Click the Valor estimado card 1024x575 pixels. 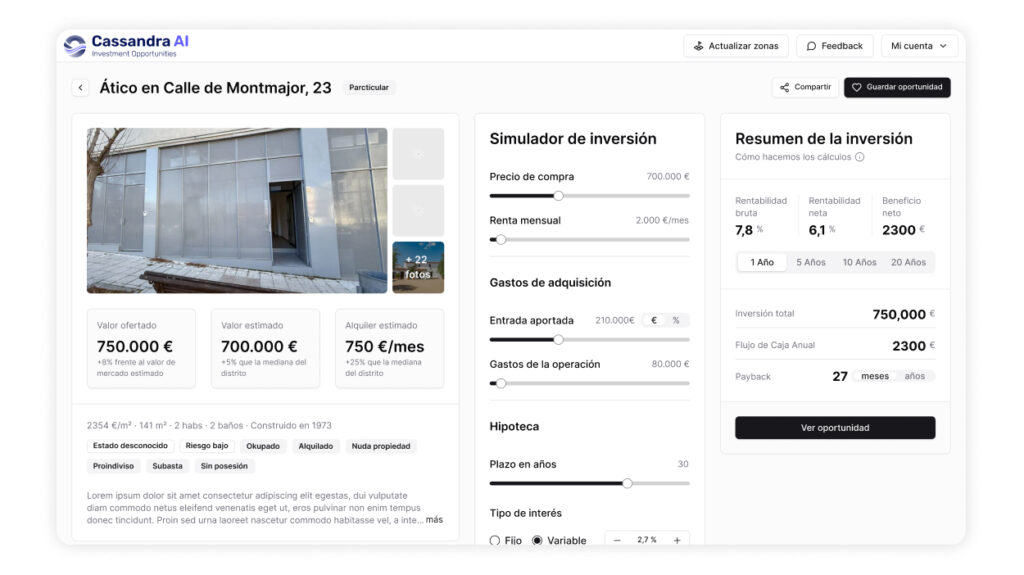point(265,348)
